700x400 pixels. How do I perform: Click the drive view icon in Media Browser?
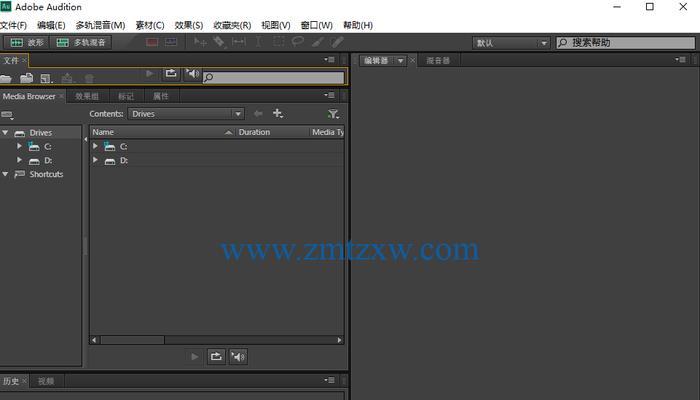(7, 115)
